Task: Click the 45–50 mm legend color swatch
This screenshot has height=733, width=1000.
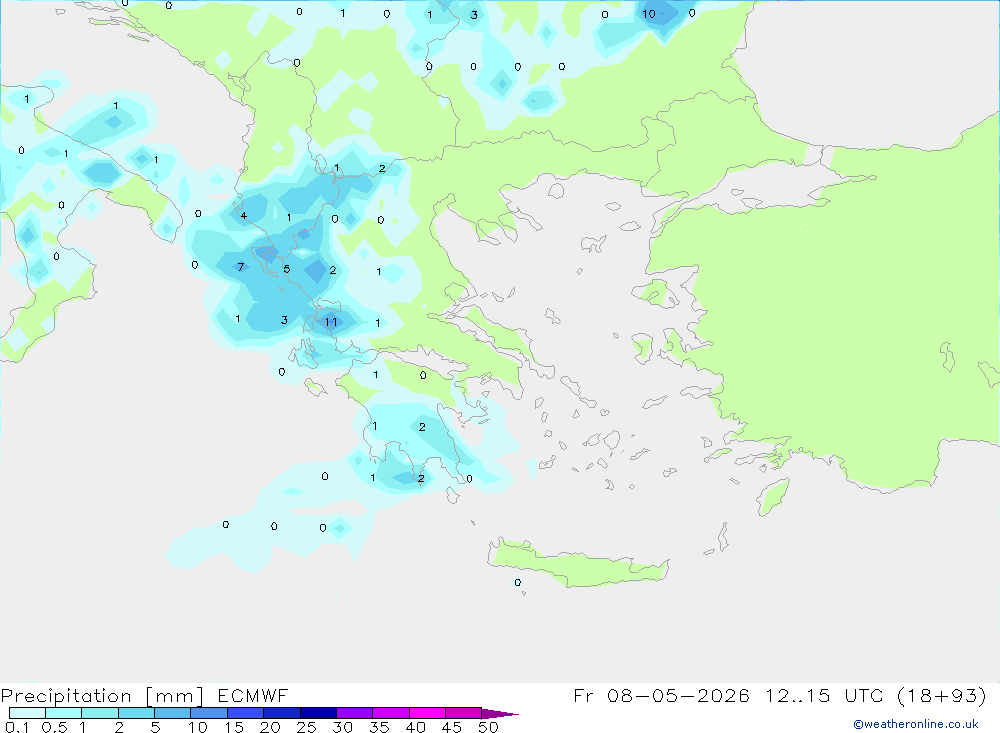Action: (463, 713)
